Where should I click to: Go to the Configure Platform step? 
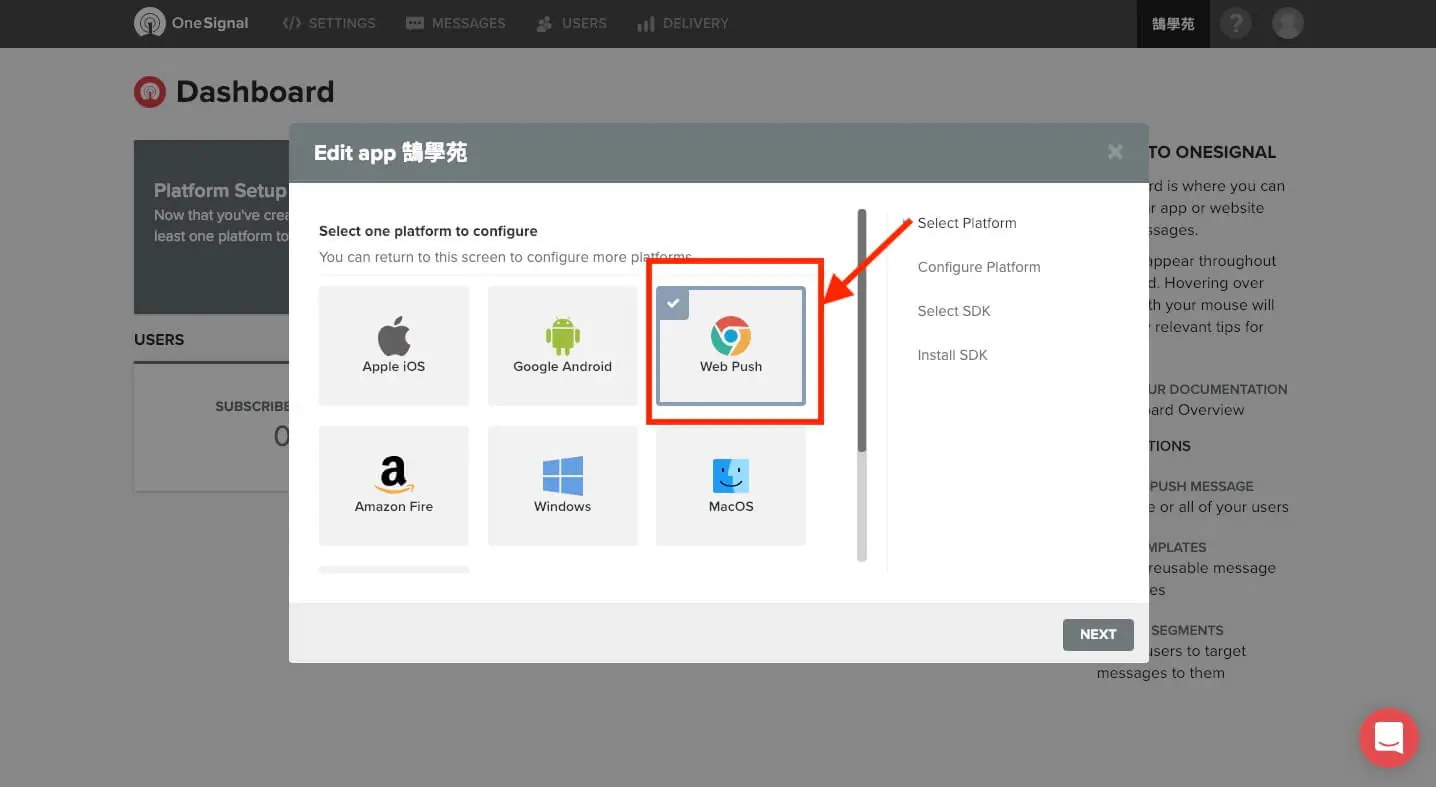tap(979, 267)
